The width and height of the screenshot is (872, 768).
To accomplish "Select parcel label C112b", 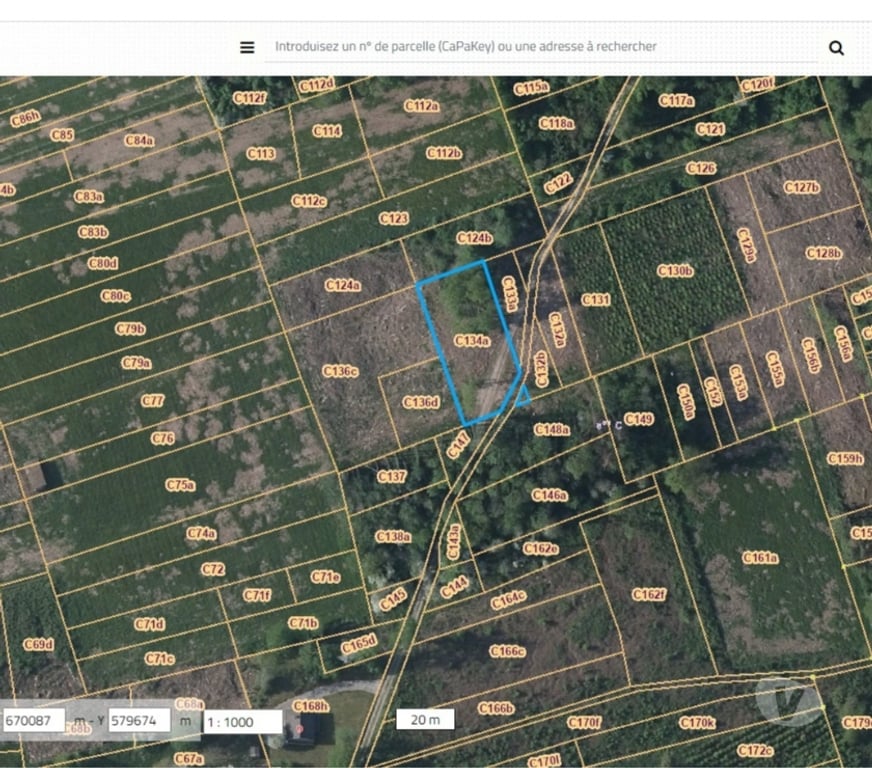I will click(444, 153).
